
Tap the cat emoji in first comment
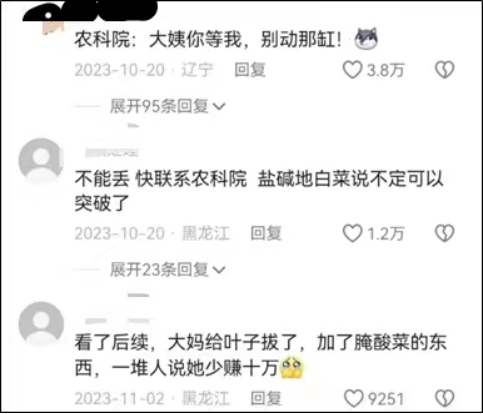pos(366,39)
